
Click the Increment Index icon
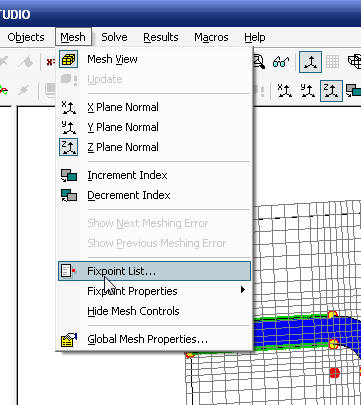[69, 175]
